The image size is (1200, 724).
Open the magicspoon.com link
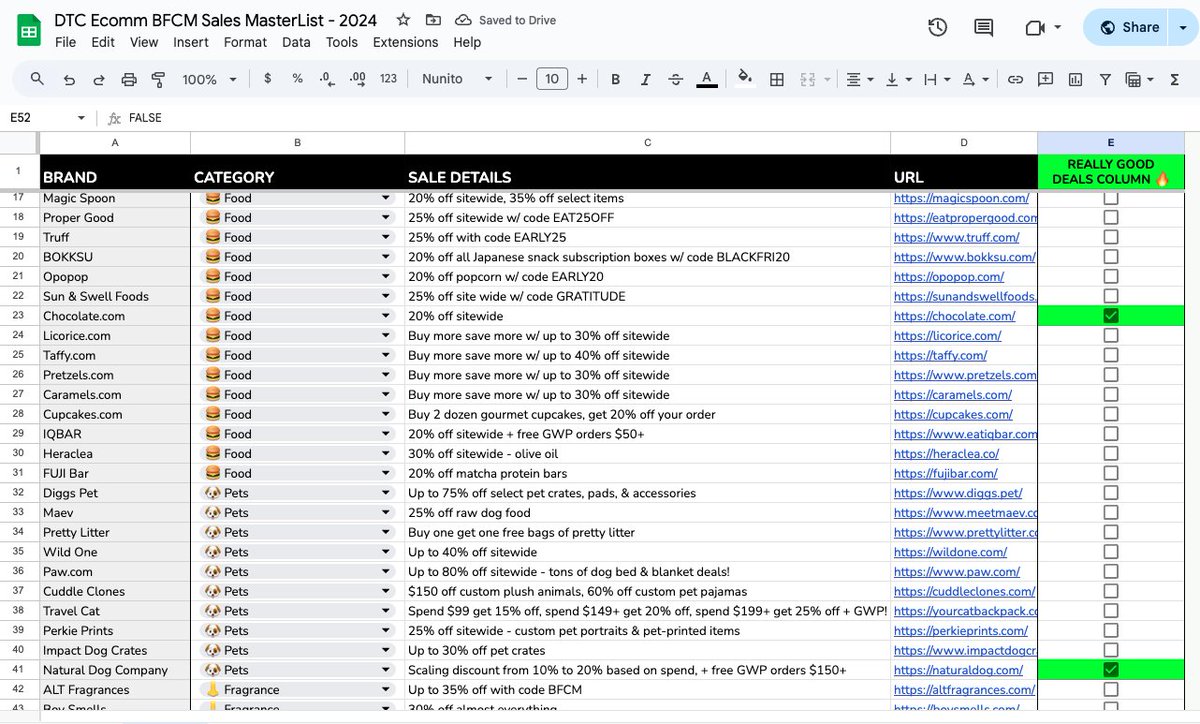961,198
